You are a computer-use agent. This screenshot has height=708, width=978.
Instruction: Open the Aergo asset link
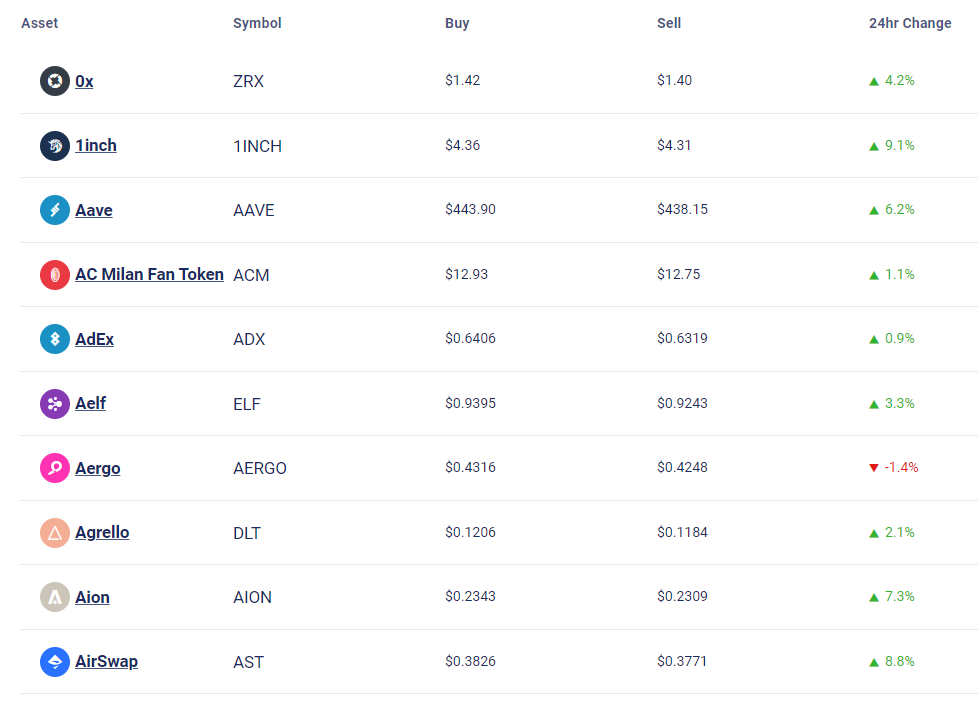point(98,468)
